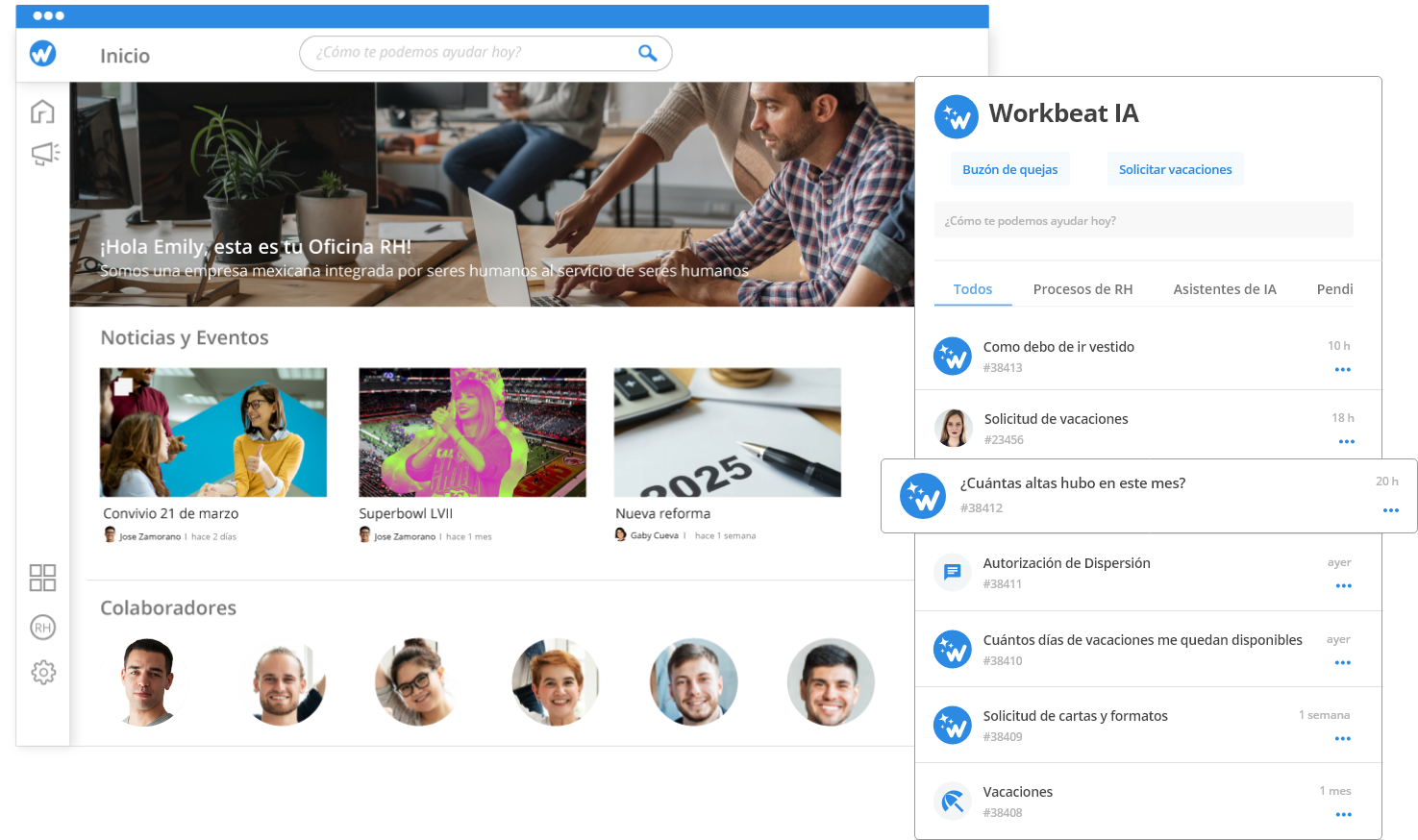1418x840 pixels.
Task: Click the Workbeat logo in the header
Action: point(42,53)
